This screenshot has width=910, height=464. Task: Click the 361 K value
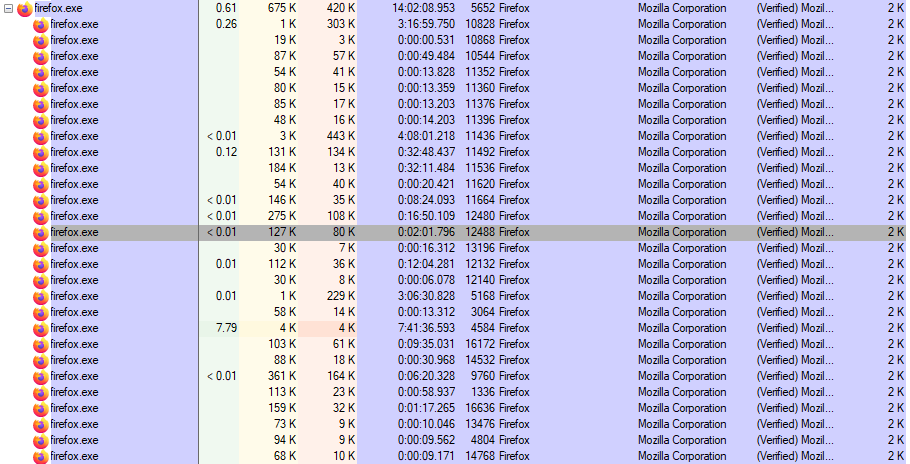[282, 376]
